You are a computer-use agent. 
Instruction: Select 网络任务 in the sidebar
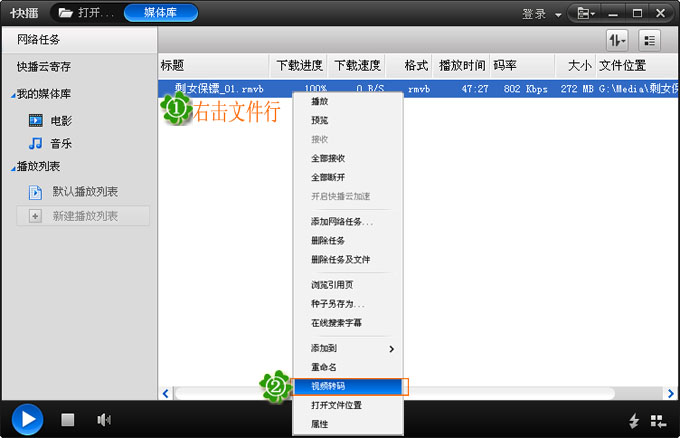(x=79, y=40)
